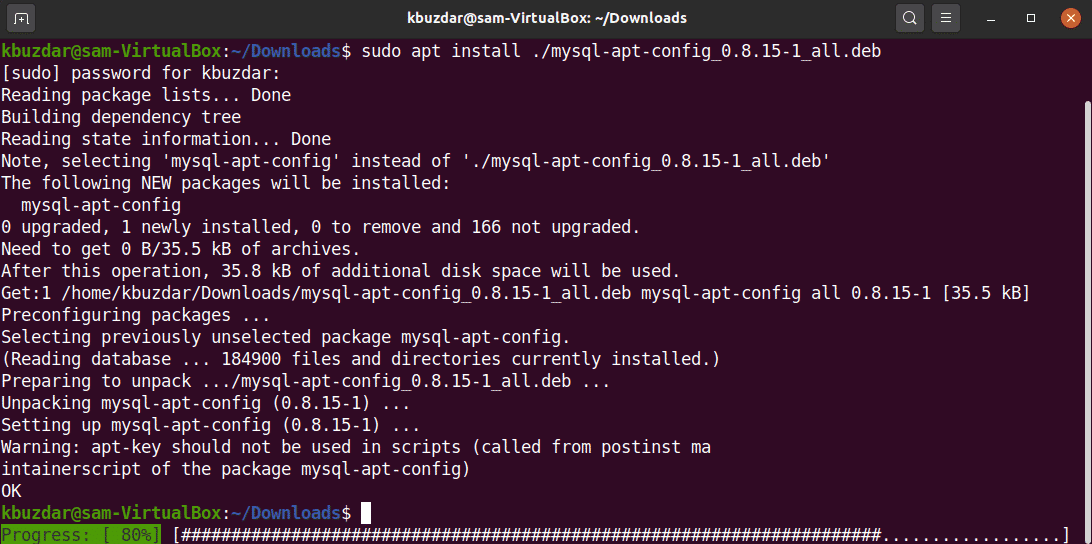Click the hash-filled progress bar
The image size is (1092, 544).
pyautogui.click(x=620, y=535)
